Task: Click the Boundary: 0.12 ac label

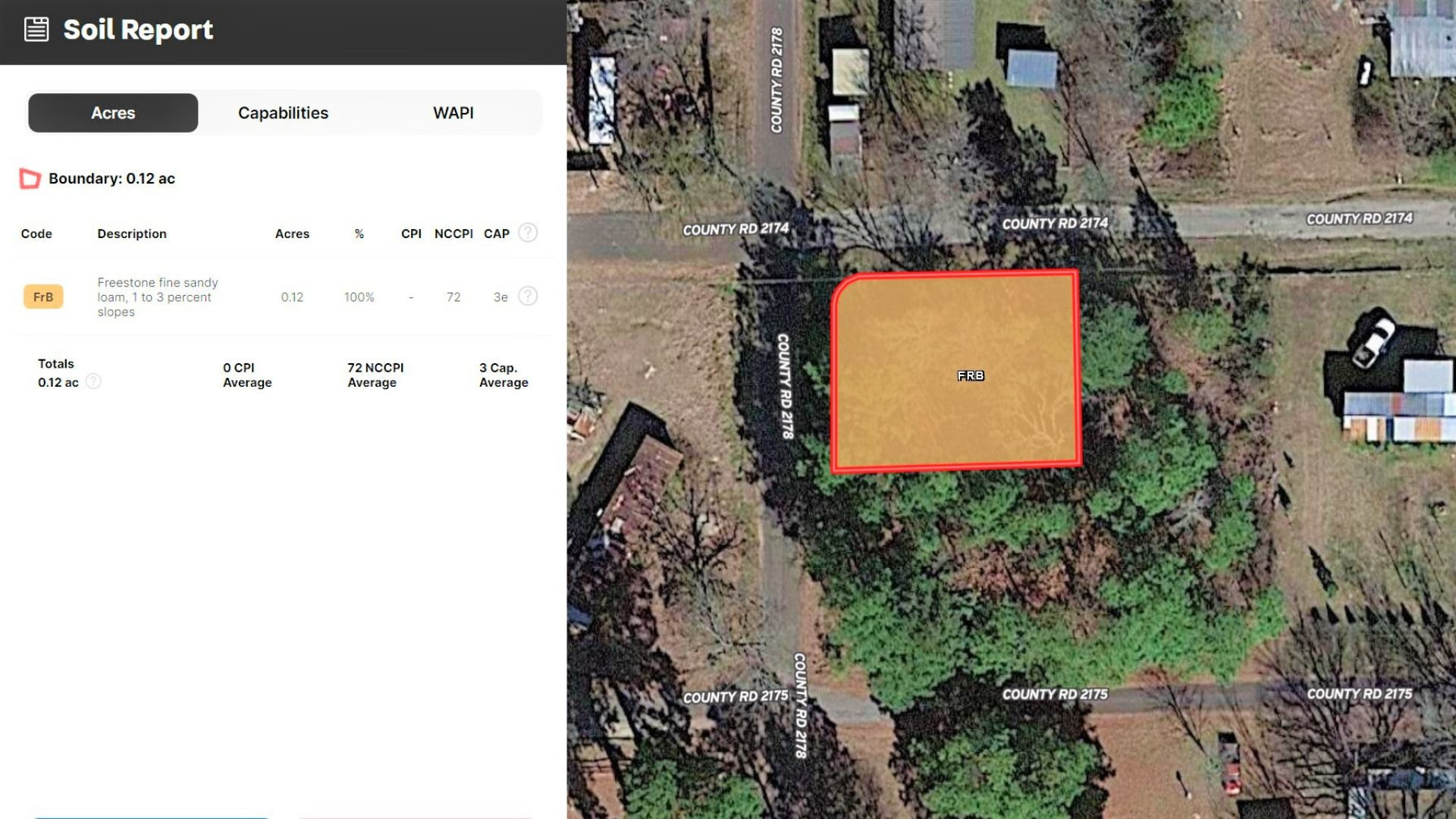Action: (111, 179)
